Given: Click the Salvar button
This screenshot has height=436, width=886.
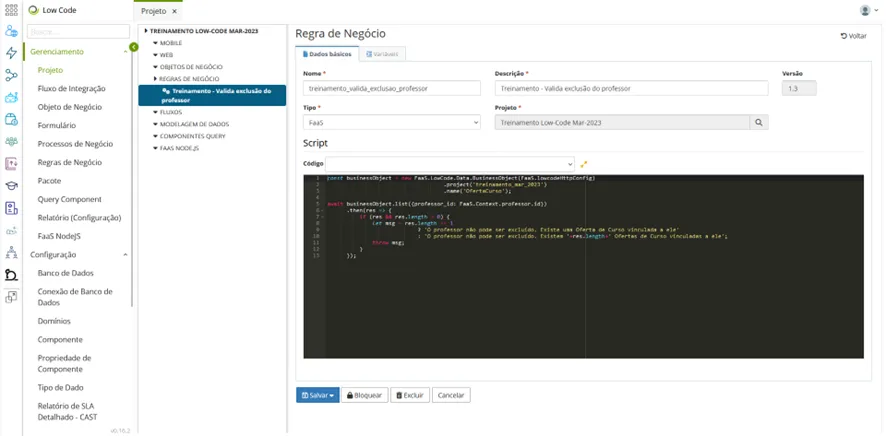Looking at the screenshot, I should (x=318, y=395).
